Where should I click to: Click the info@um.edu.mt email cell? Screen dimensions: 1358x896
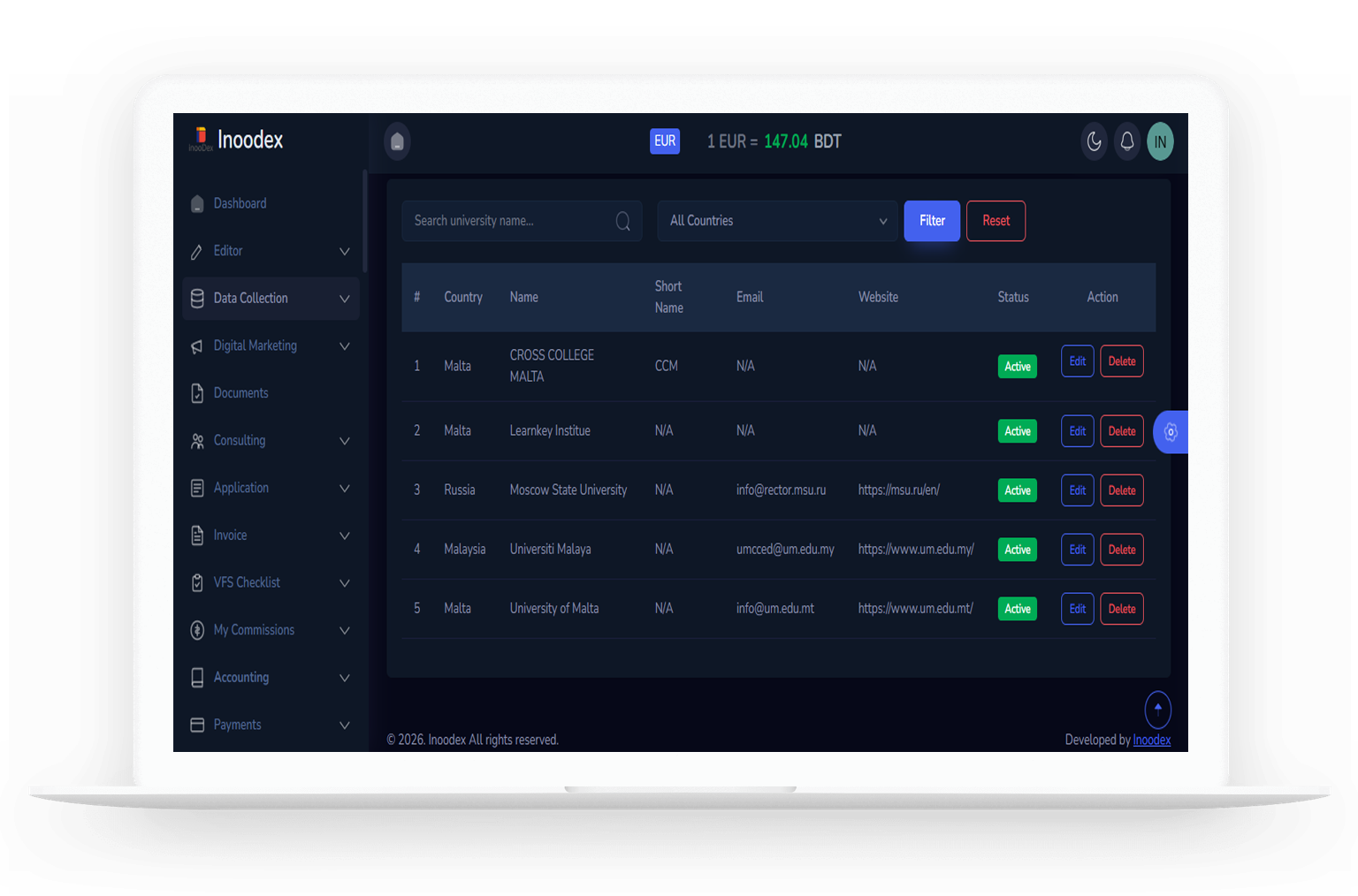pos(775,608)
